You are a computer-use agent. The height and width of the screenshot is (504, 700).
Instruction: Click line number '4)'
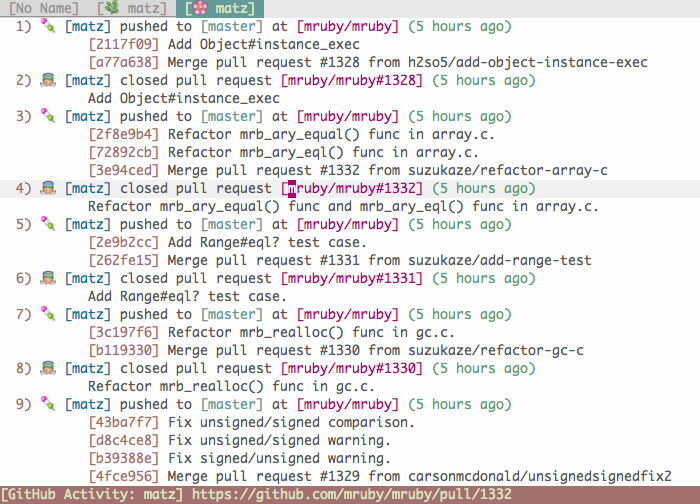(x=24, y=188)
